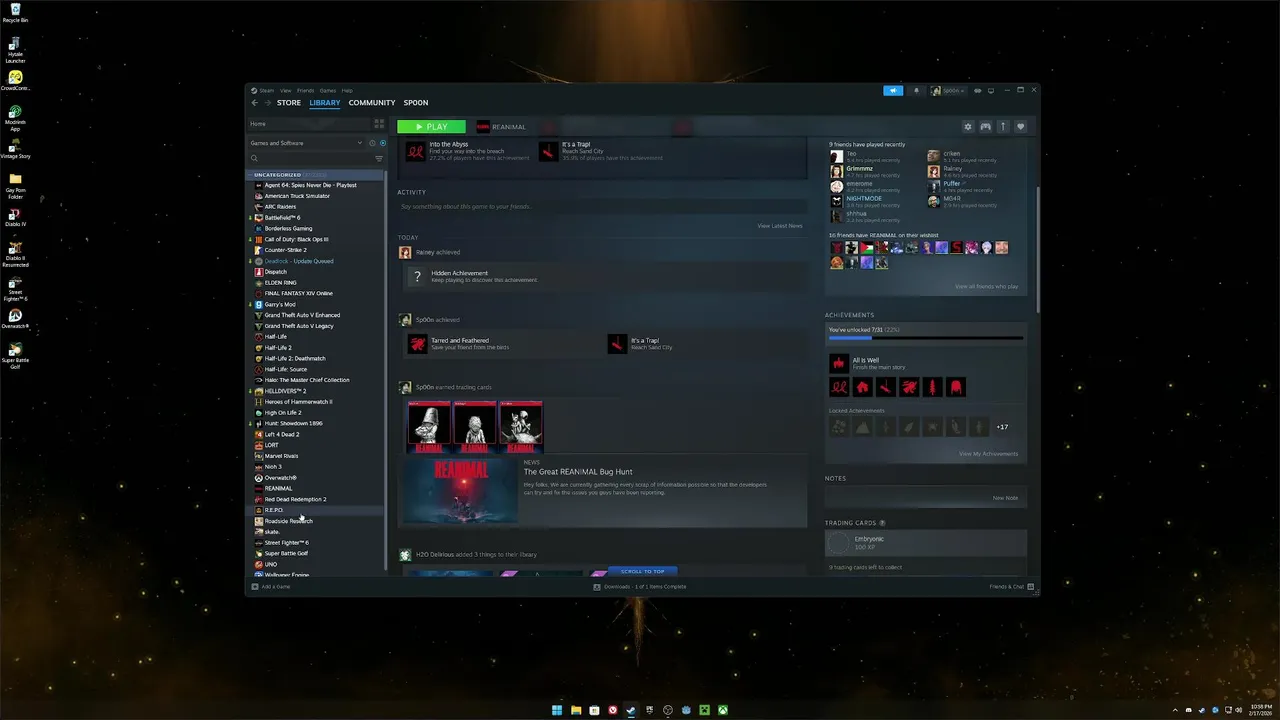Image resolution: width=1280 pixels, height=720 pixels.
Task: Click the library search magnifier icon
Action: pos(254,158)
